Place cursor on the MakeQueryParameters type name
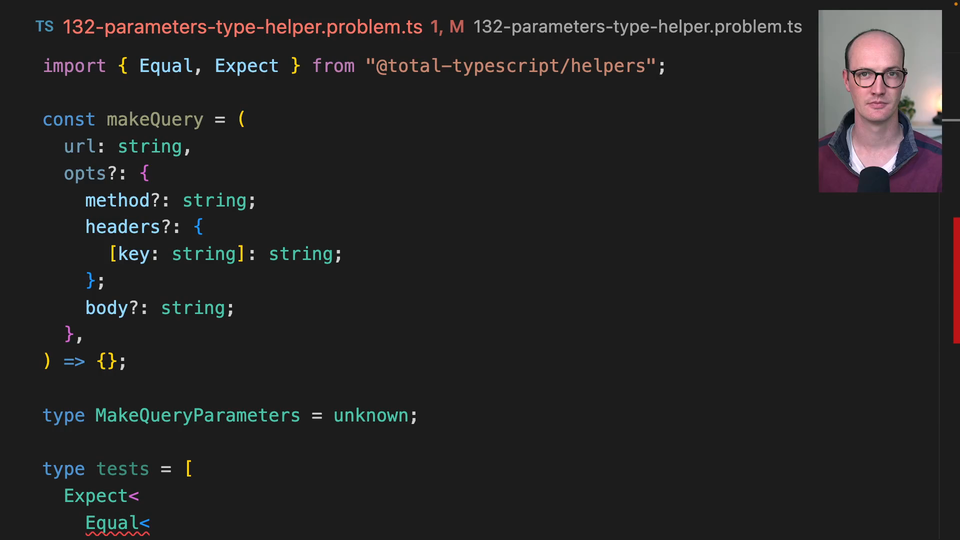 197,415
